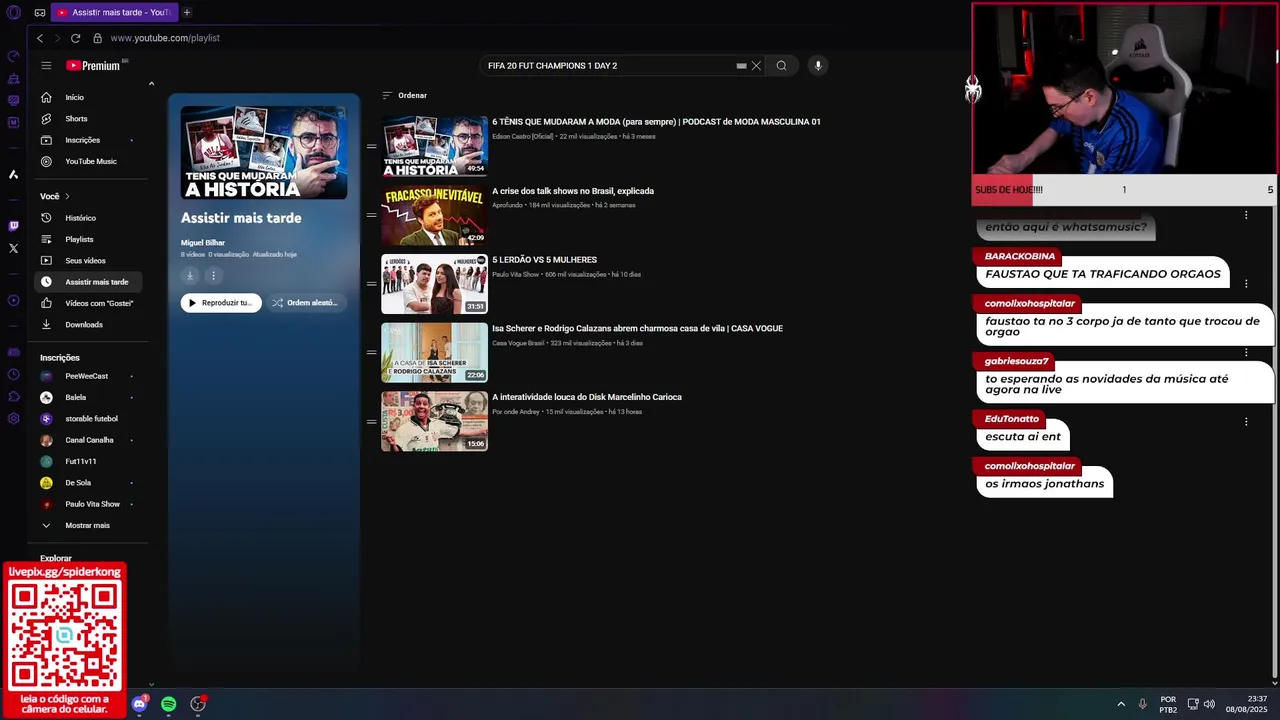Open the Opera GX main menu icon

[13, 12]
